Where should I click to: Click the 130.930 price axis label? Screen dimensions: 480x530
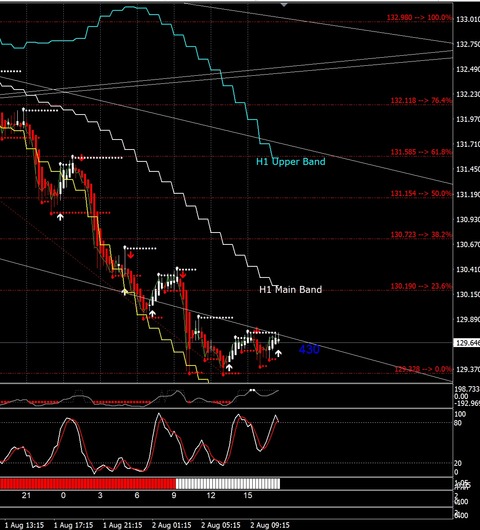click(x=468, y=219)
